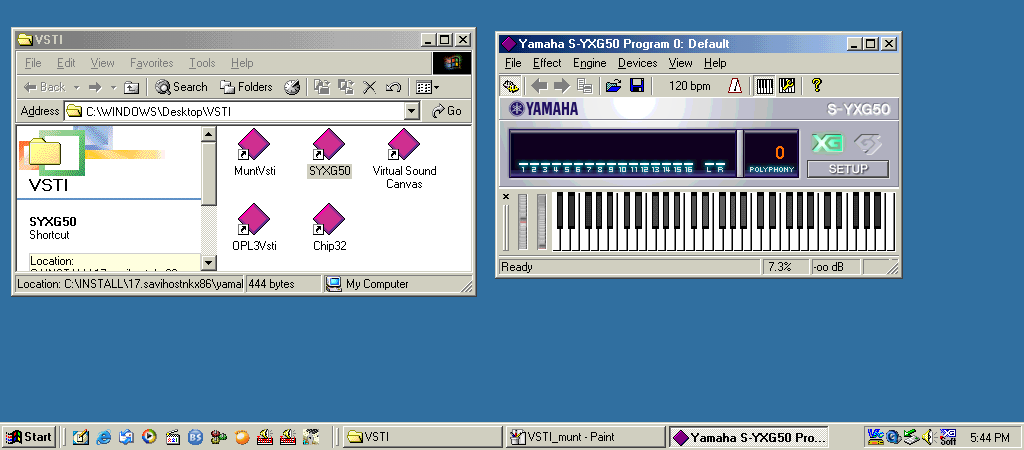The width and height of the screenshot is (1024, 450).
Task: Select the MuntVsti shortcut icon
Action: (x=254, y=152)
